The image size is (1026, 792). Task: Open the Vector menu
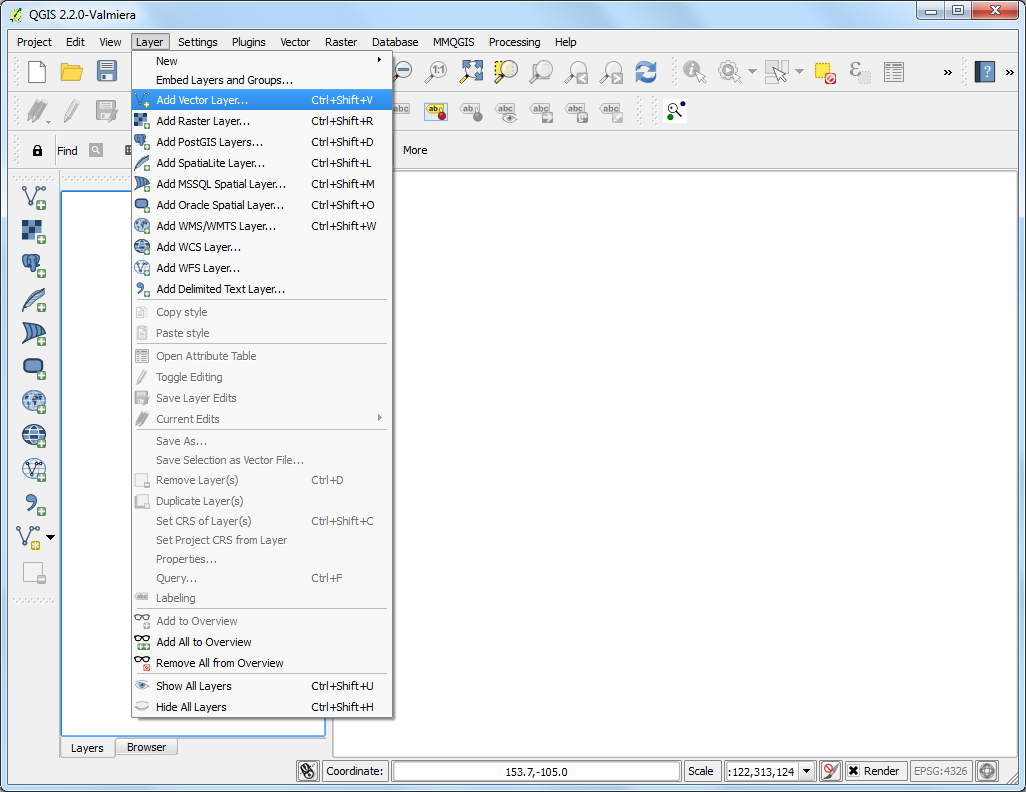click(294, 42)
